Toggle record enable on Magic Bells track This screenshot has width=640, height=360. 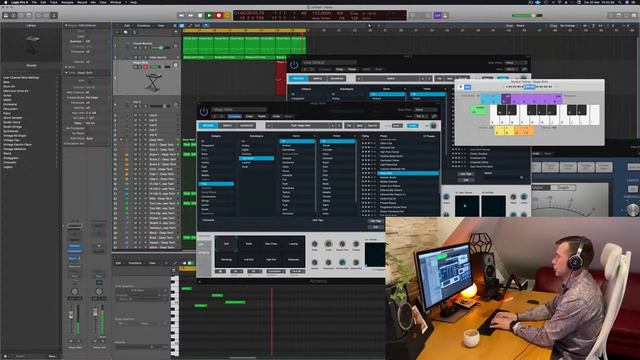[x=145, y=67]
